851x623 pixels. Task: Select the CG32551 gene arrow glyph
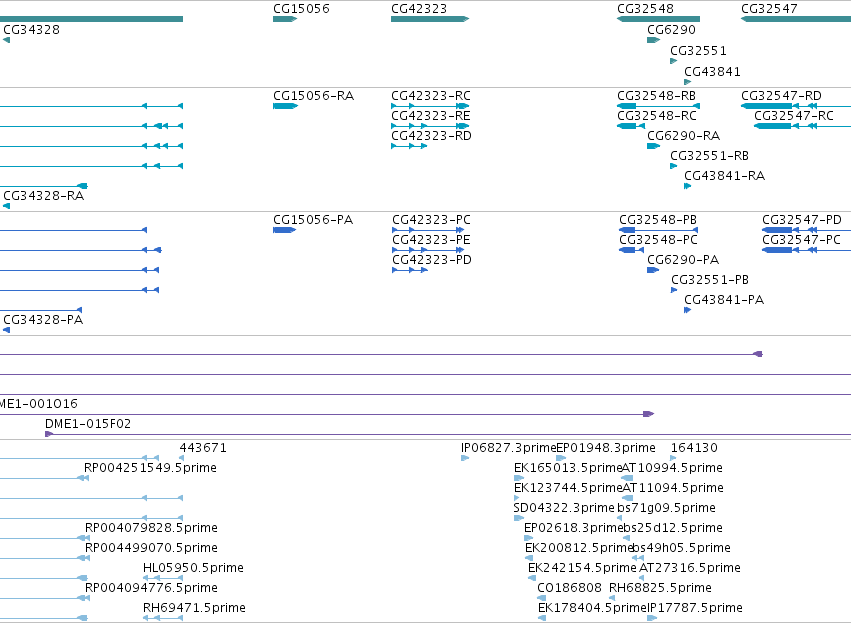tap(674, 61)
